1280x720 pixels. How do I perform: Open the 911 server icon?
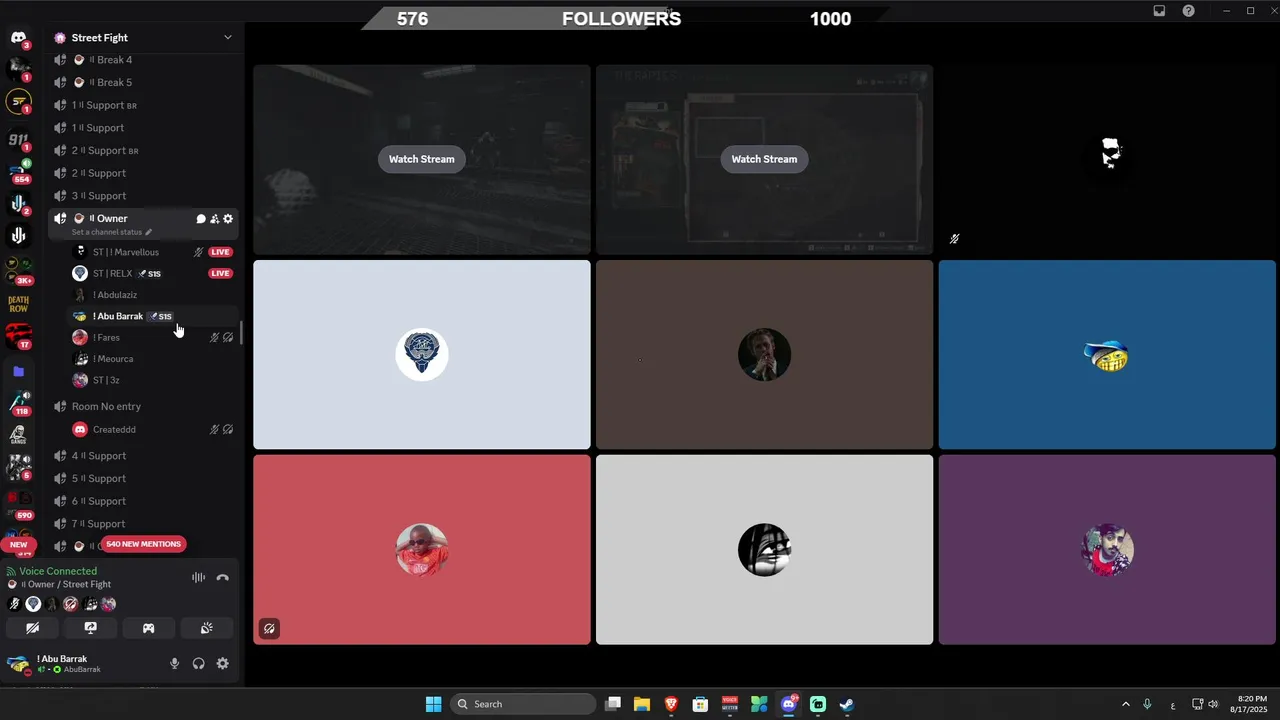click(18, 139)
